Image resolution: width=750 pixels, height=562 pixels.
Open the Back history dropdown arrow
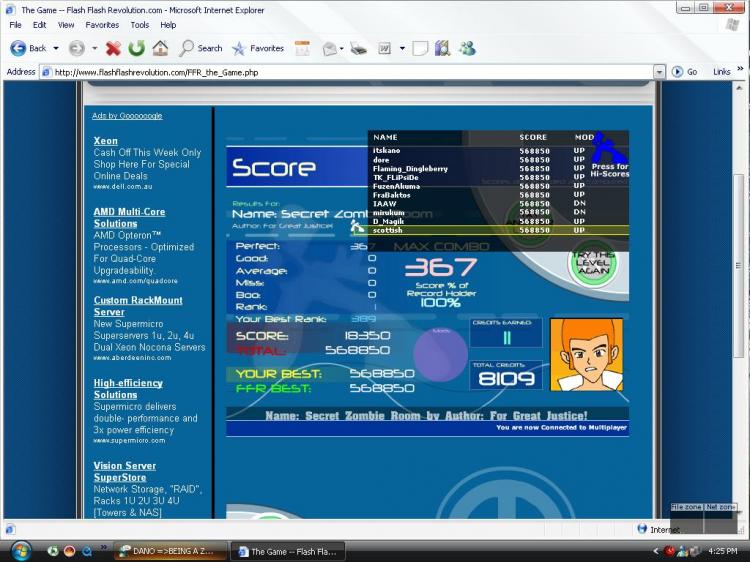click(x=56, y=48)
